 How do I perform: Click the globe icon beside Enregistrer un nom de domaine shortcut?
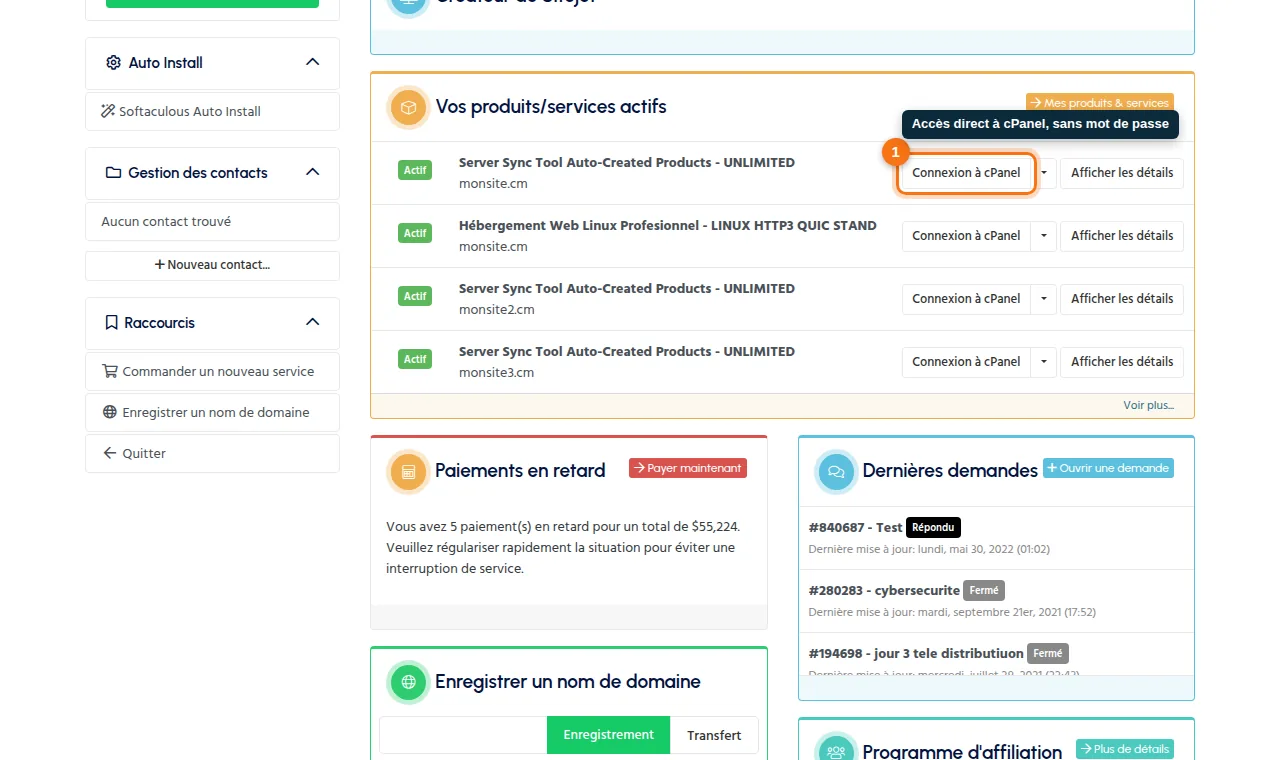coord(110,412)
